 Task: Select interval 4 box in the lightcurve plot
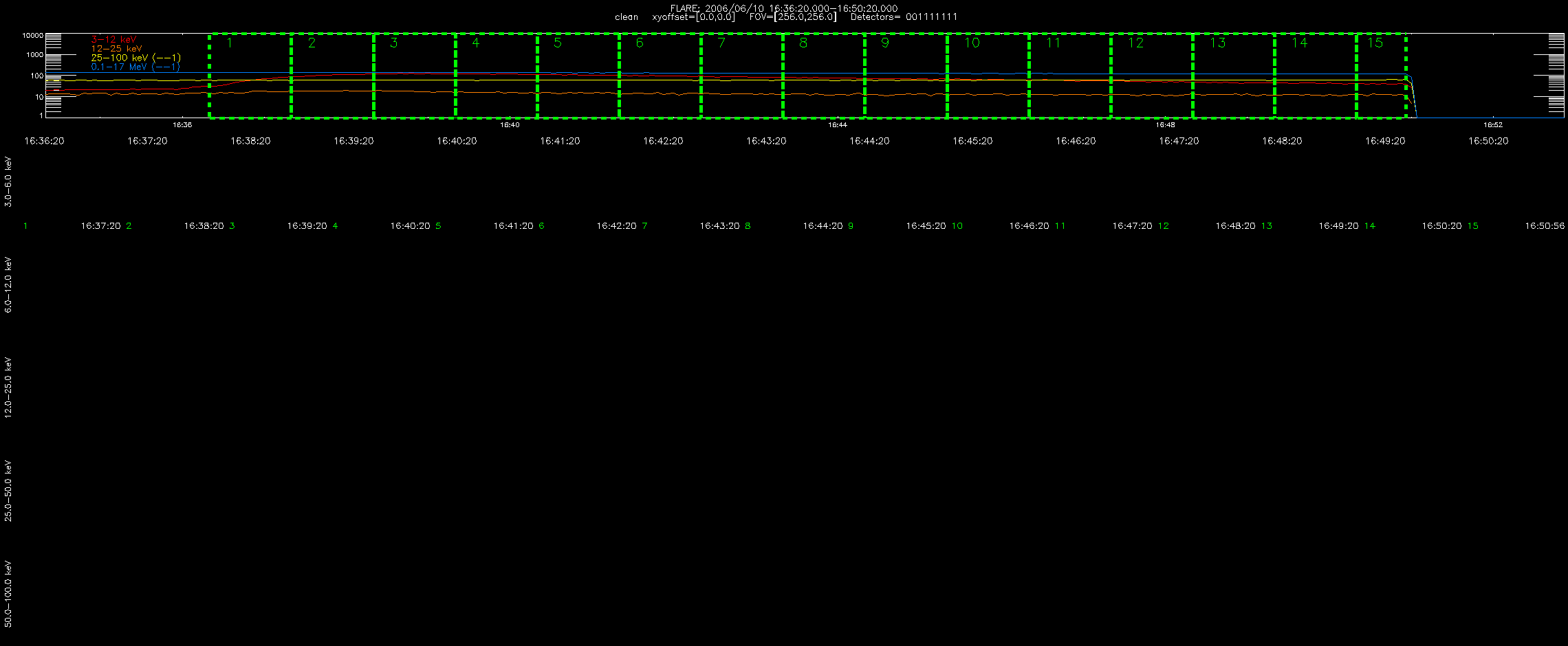pyautogui.click(x=496, y=76)
